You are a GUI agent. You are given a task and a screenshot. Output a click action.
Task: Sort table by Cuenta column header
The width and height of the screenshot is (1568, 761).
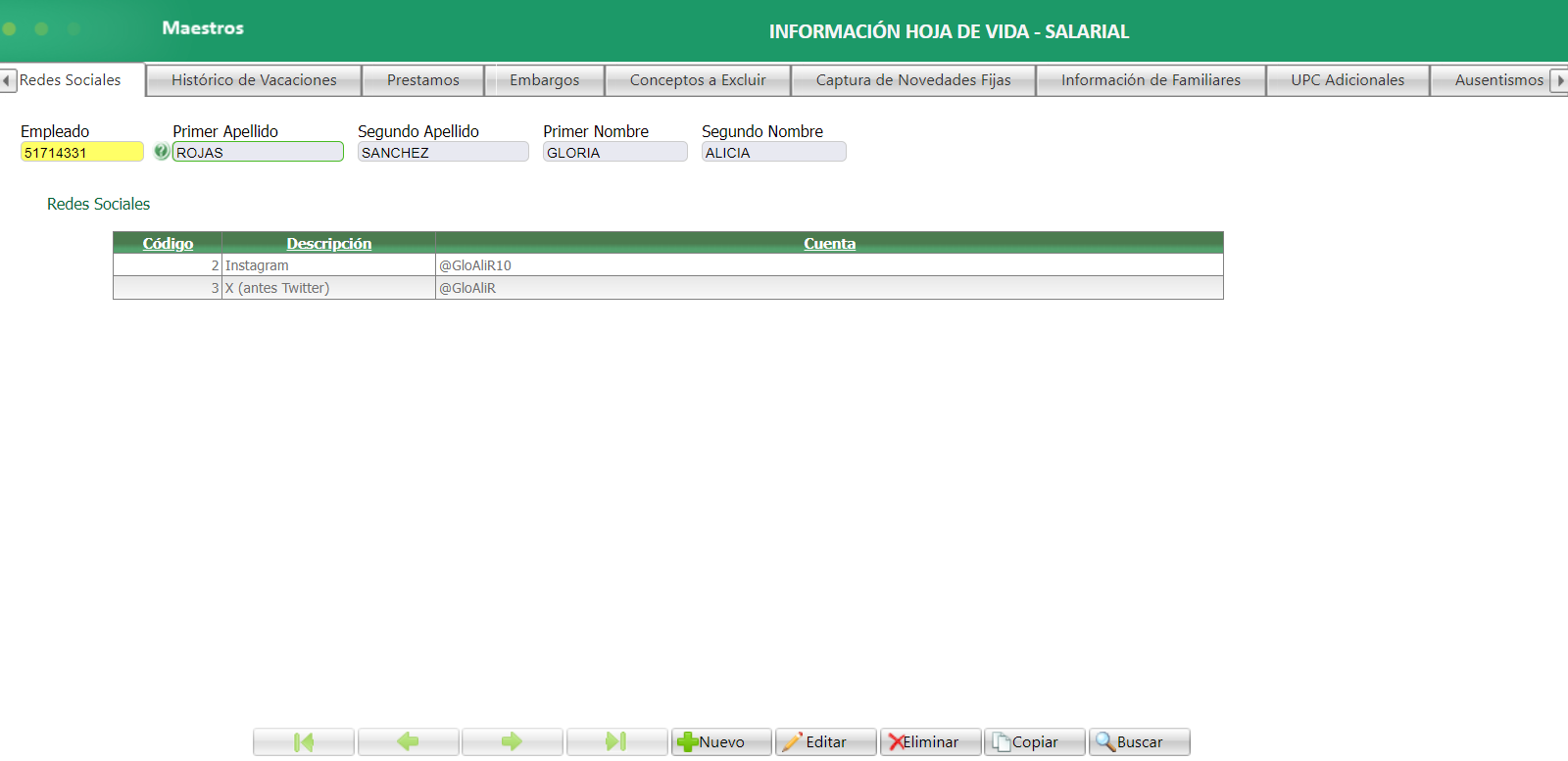[829, 243]
